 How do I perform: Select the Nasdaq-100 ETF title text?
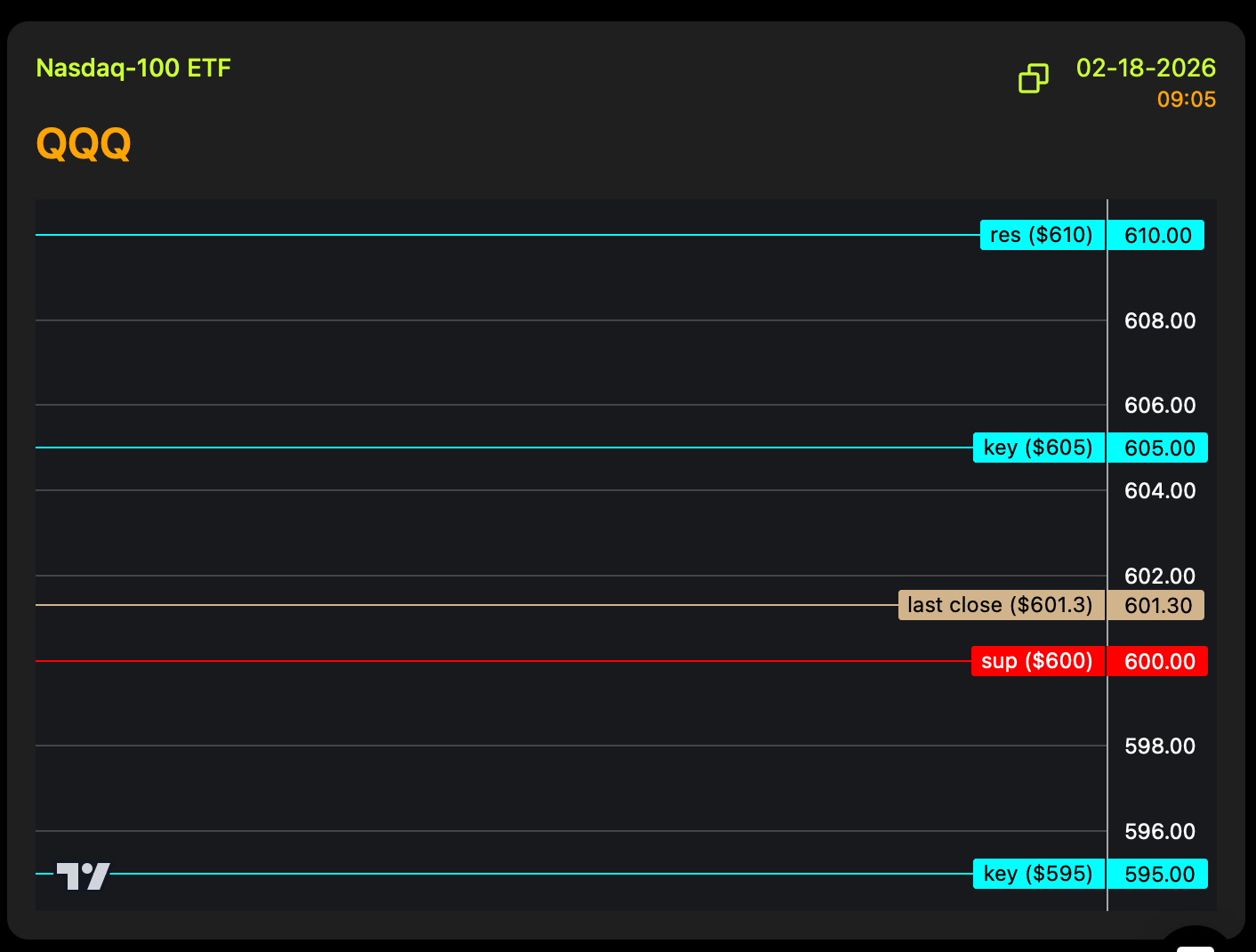133,69
